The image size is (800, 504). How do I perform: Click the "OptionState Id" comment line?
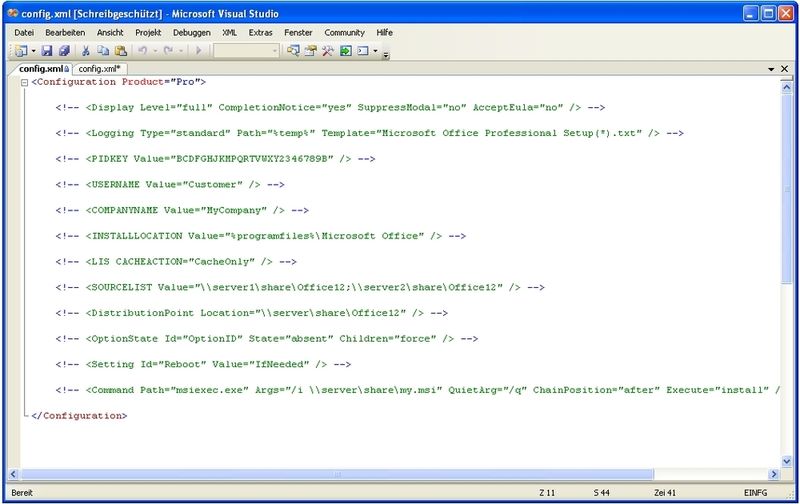tap(267, 339)
